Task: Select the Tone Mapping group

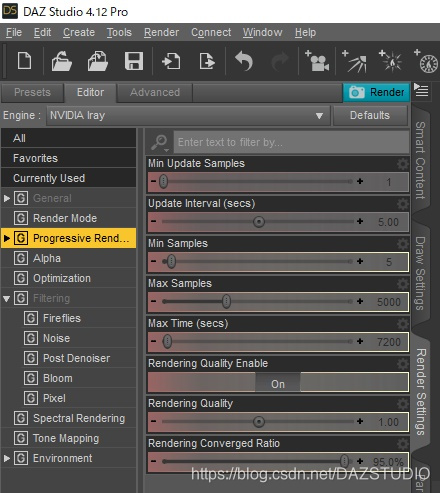Action: [x=68, y=438]
